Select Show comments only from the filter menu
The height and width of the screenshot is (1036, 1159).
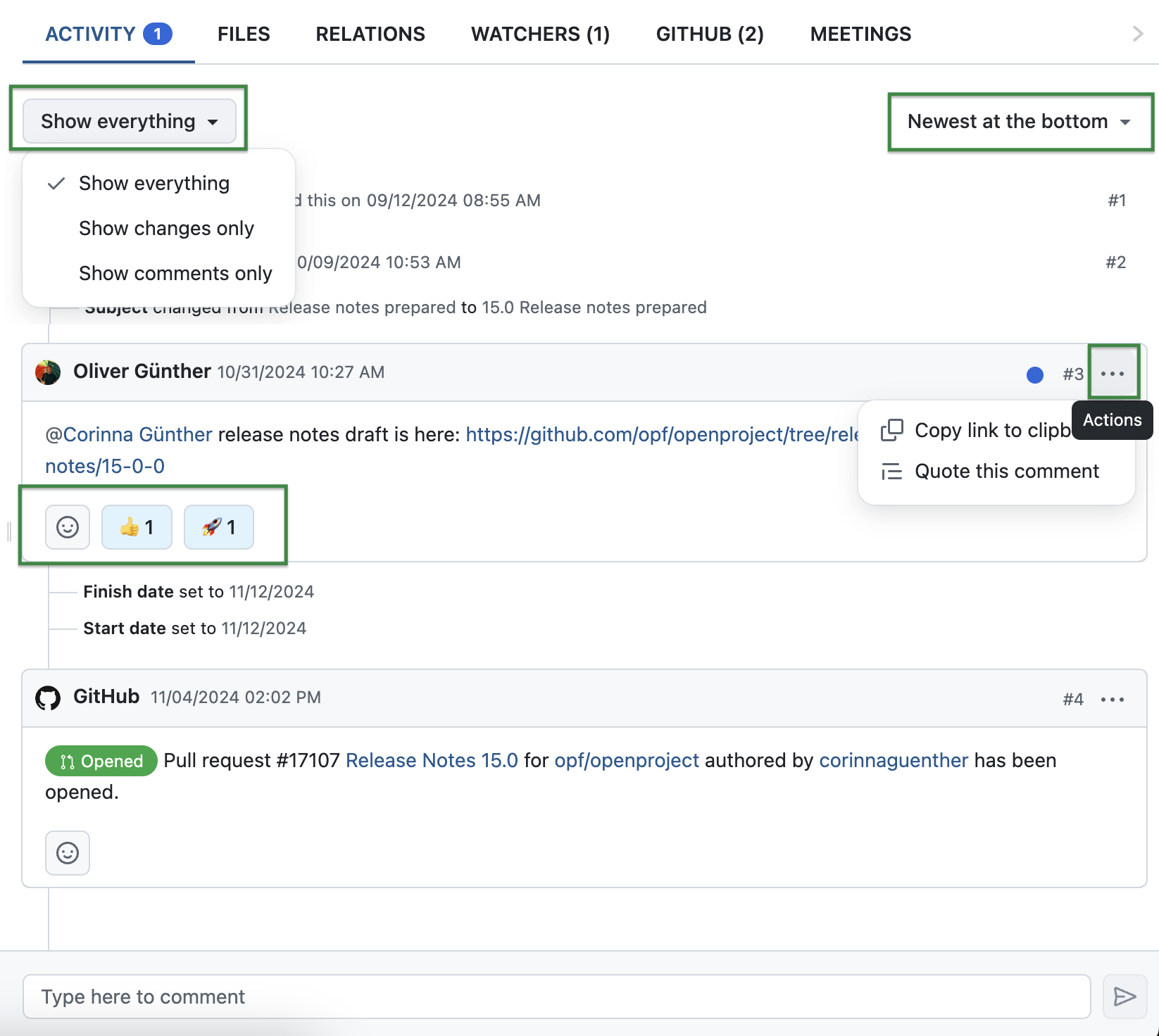pyautogui.click(x=175, y=273)
